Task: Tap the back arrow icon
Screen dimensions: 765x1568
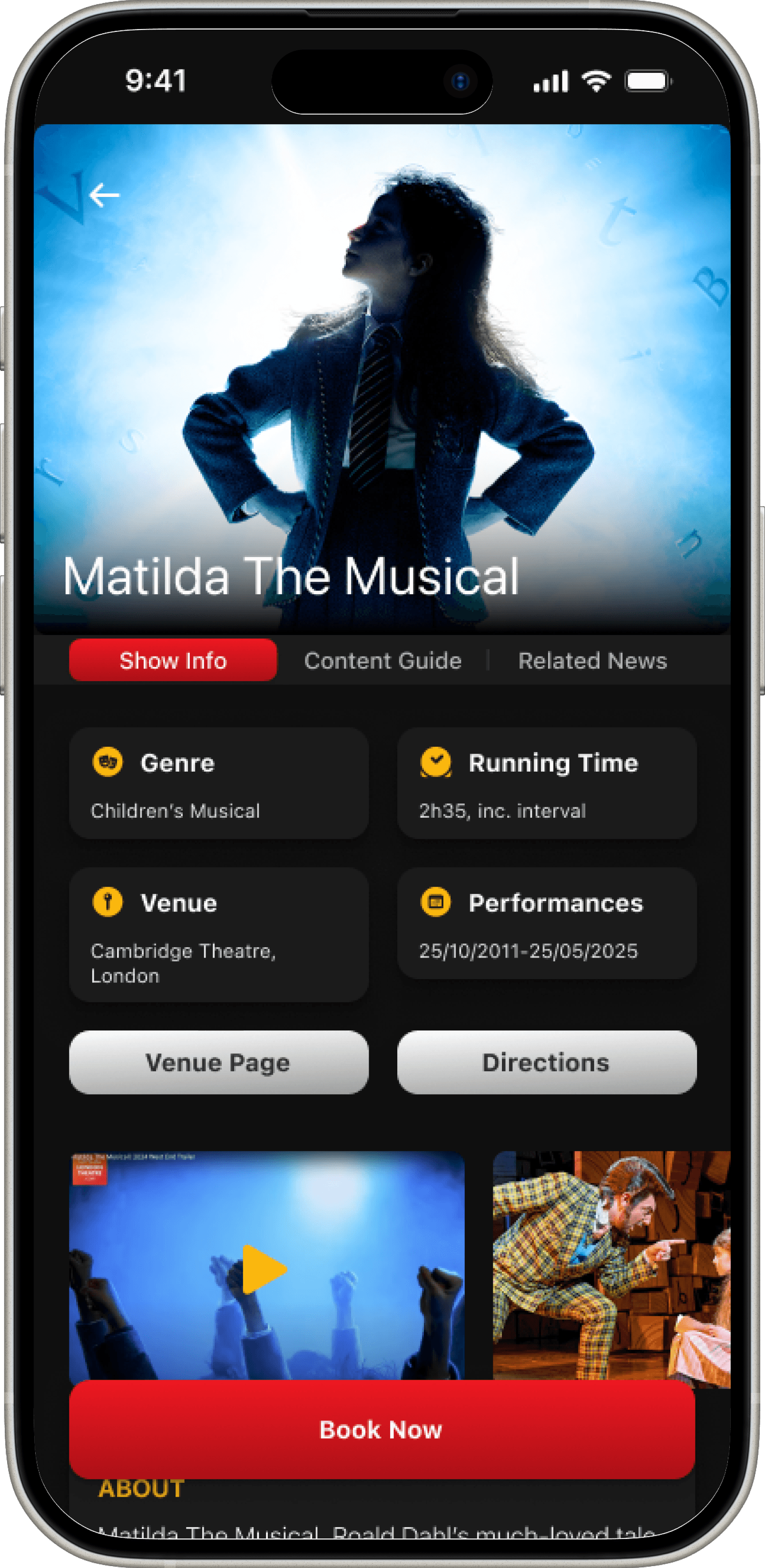Action: pos(104,196)
